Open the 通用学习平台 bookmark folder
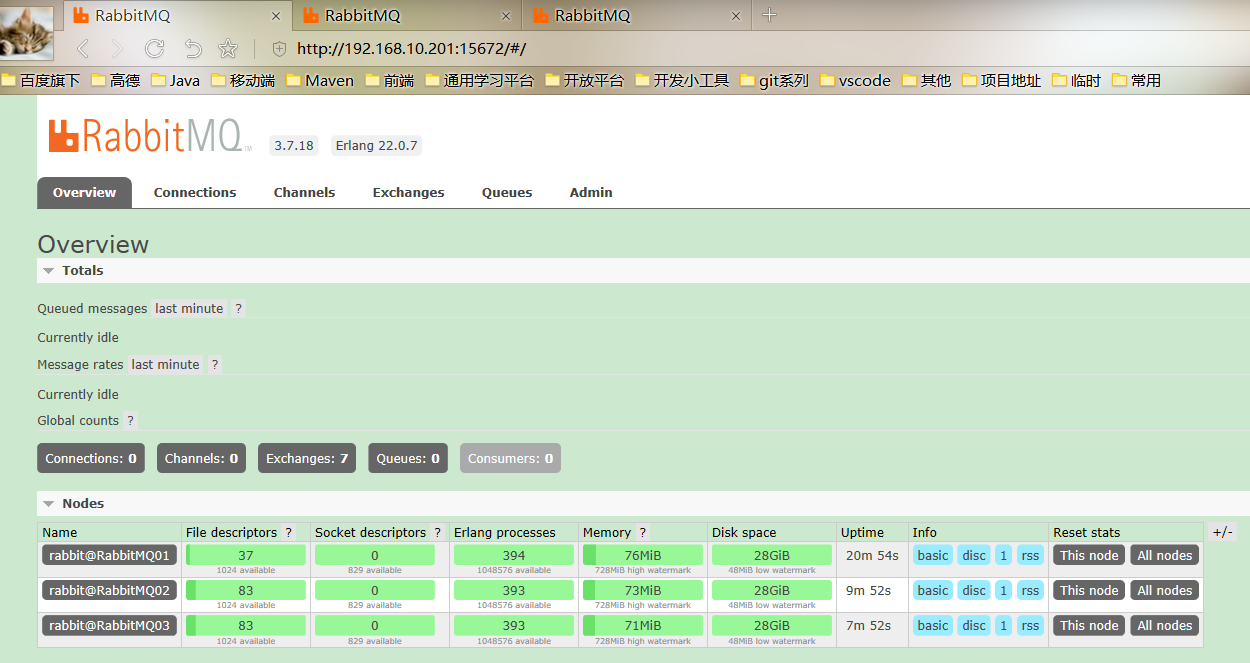Image resolution: width=1250 pixels, height=663 pixels. tap(480, 81)
